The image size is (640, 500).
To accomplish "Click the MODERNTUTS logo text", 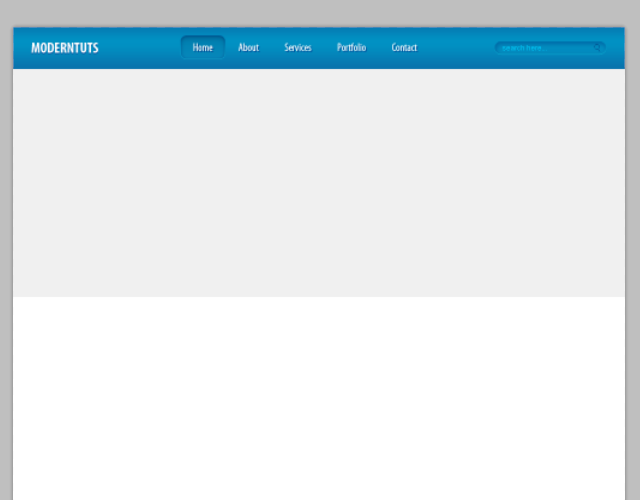I will pos(64,48).
